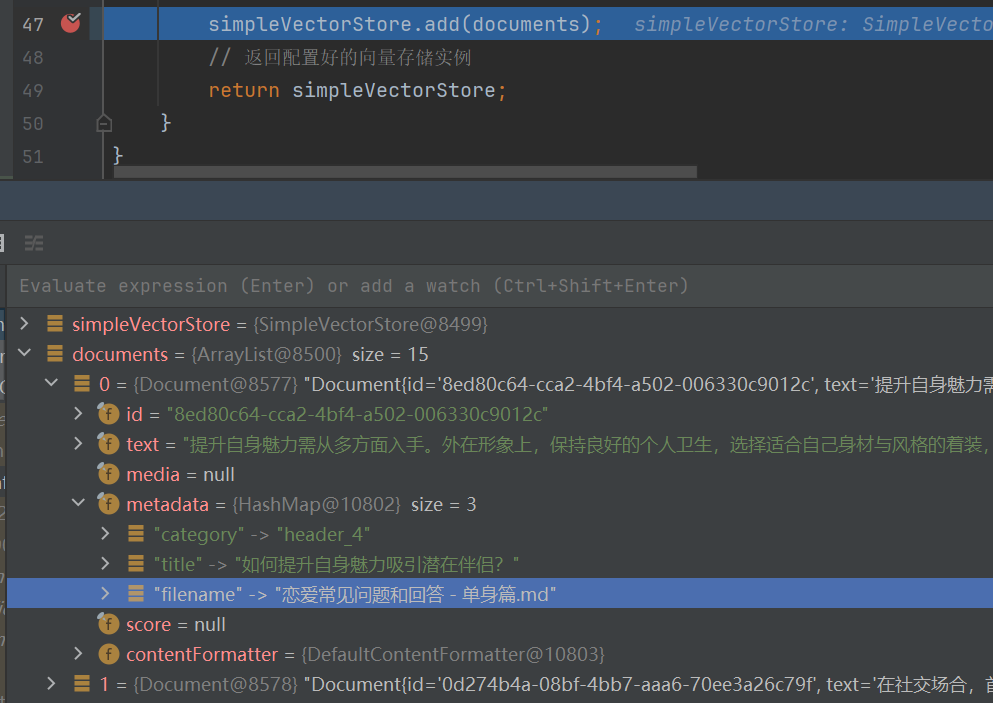The height and width of the screenshot is (703, 993).
Task: Select the simpleVectorStore variable icon
Action: click(55, 324)
